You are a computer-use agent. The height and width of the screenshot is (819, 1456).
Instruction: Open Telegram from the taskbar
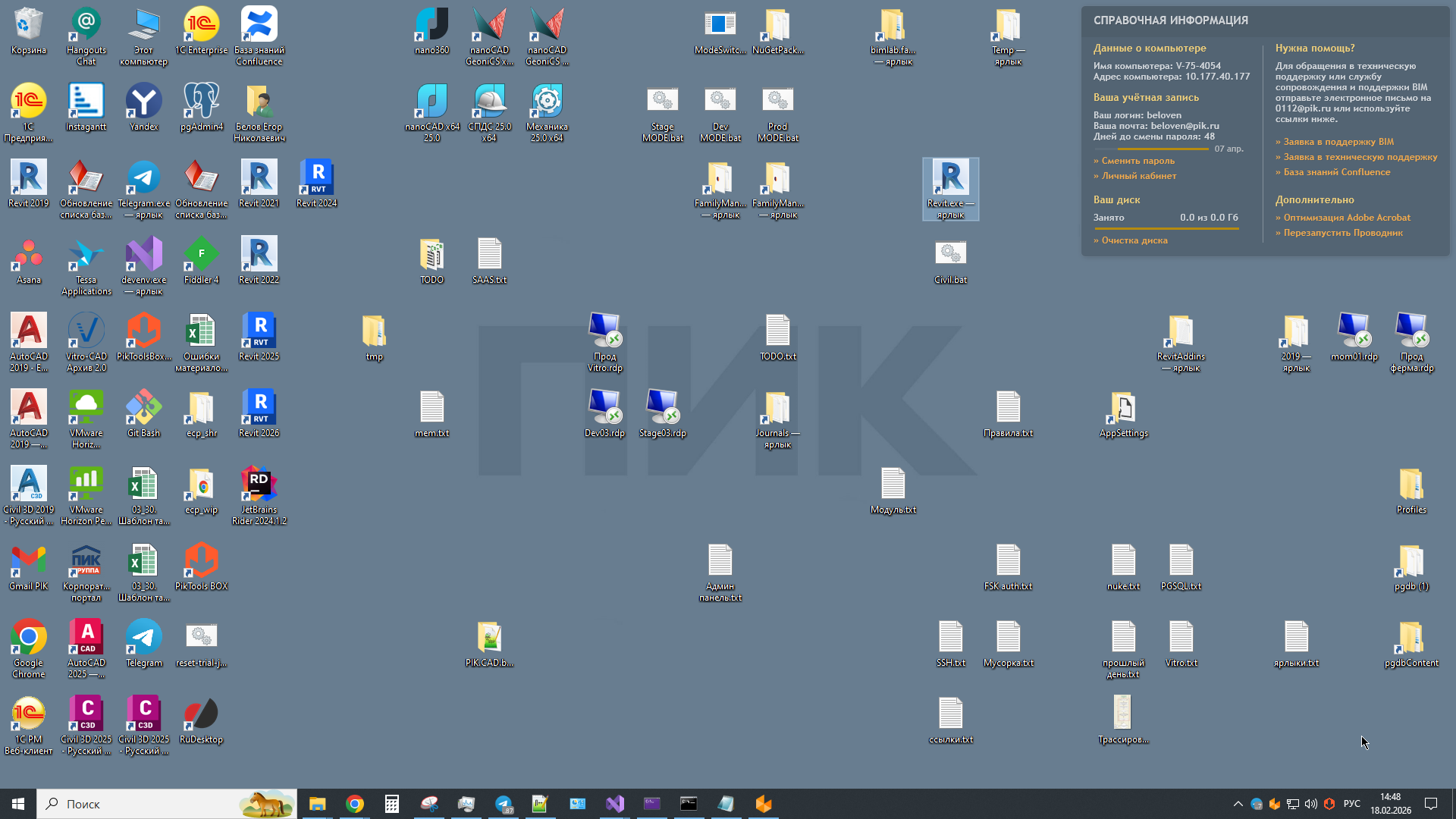(504, 804)
